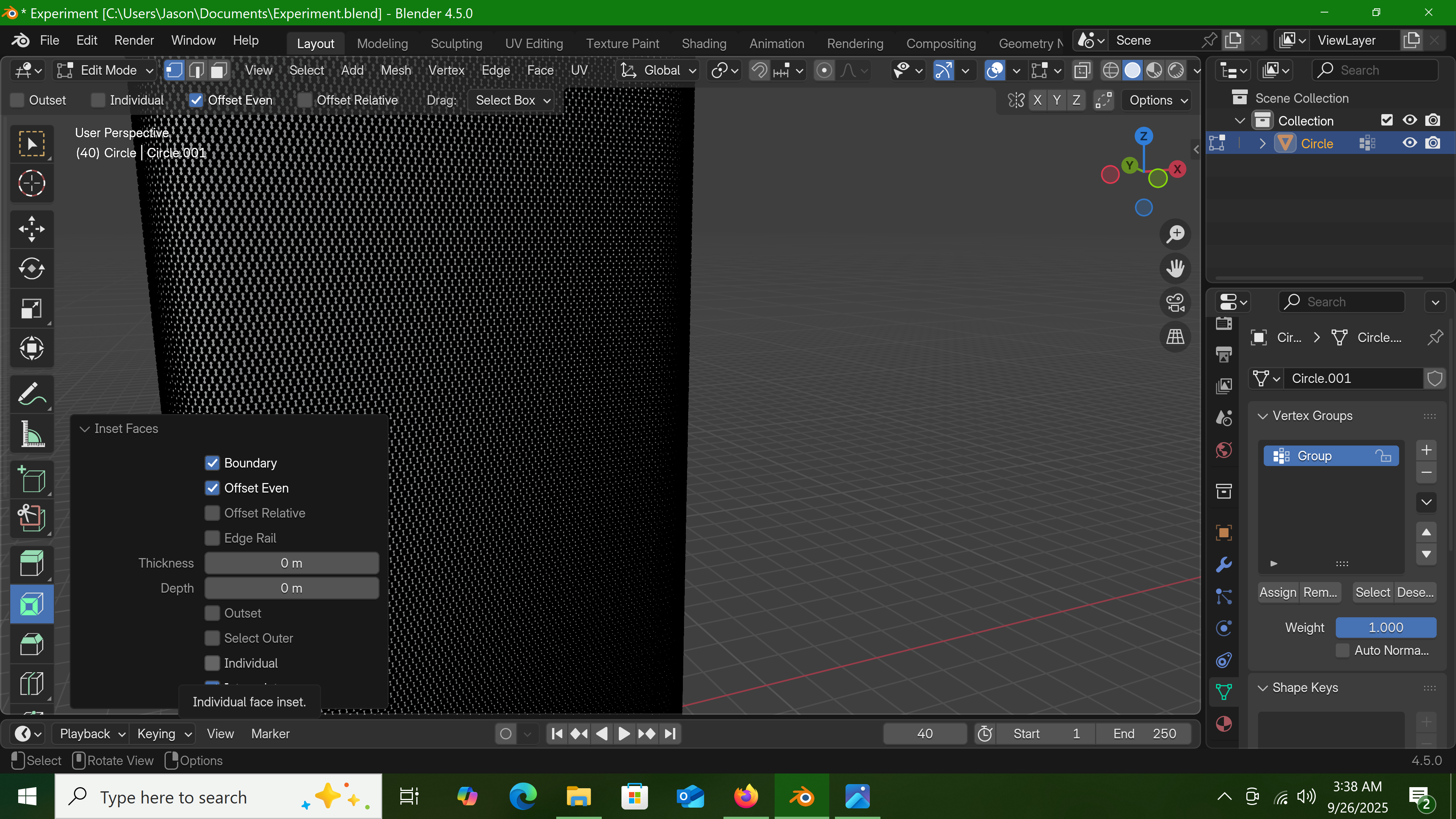This screenshot has width=1456, height=819.
Task: Switch perspective/orthographic grid icon
Action: coord(1176,337)
